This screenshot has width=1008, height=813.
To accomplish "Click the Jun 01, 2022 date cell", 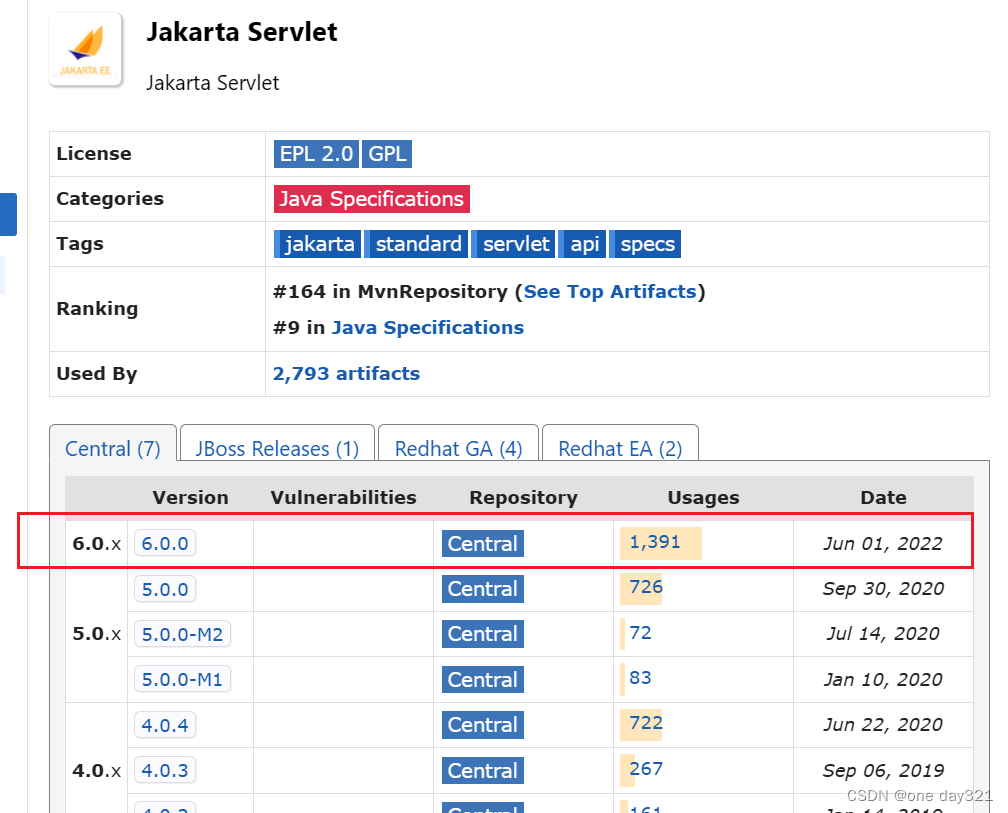I will (883, 544).
